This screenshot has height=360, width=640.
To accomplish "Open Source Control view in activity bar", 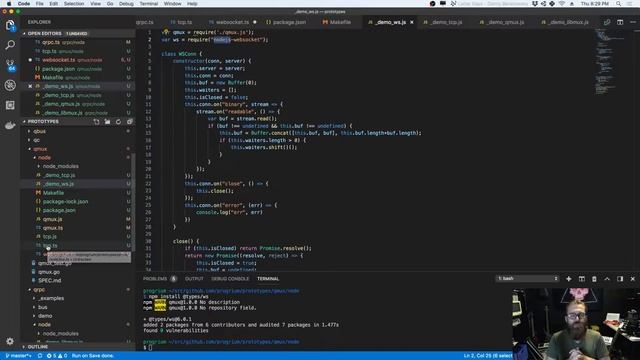I will 10,65.
